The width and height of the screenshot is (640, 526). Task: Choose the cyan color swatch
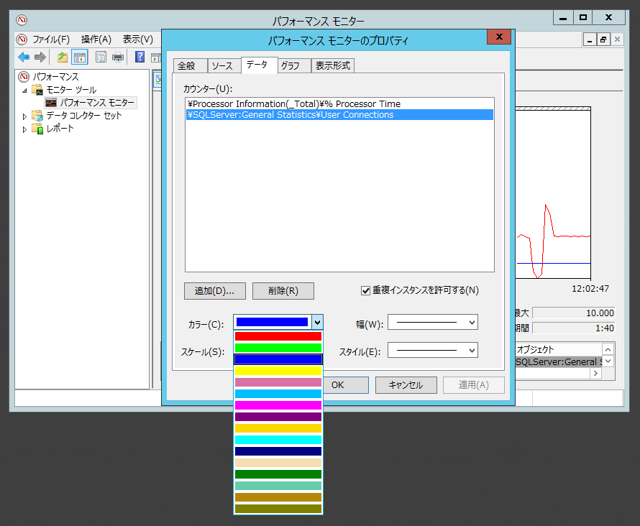click(278, 439)
